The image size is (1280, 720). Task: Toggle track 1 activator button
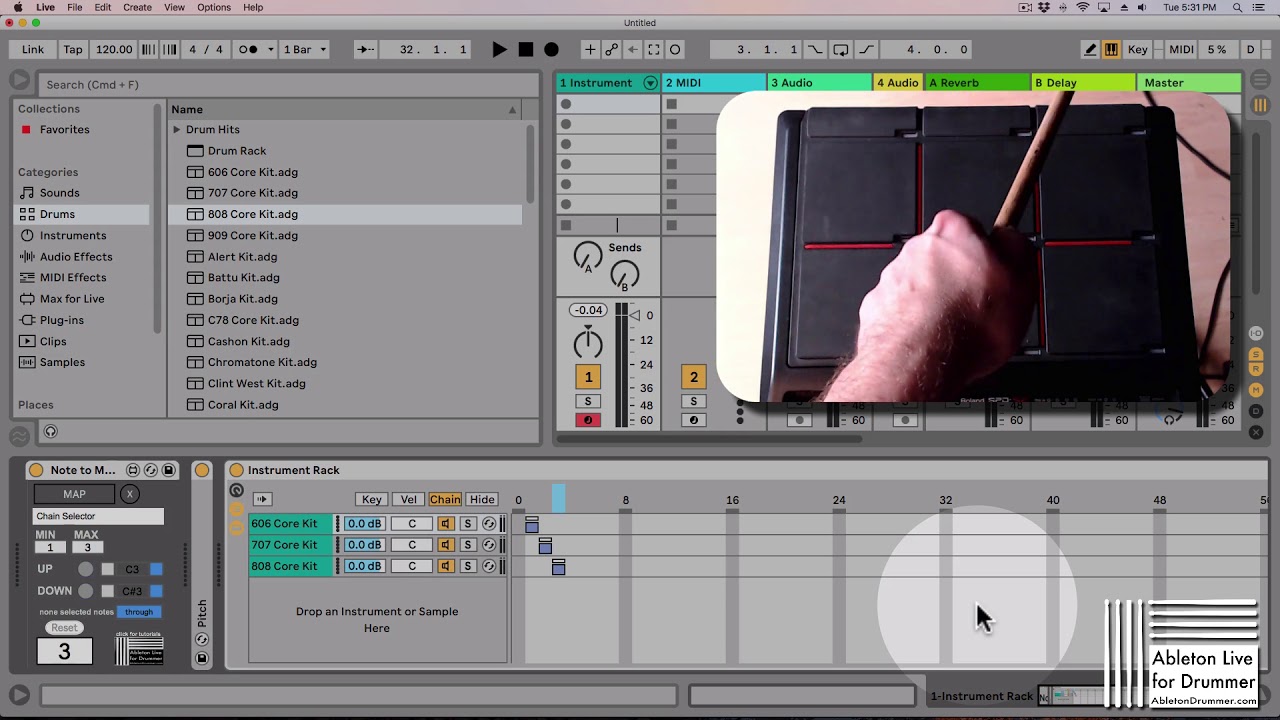pyautogui.click(x=588, y=377)
